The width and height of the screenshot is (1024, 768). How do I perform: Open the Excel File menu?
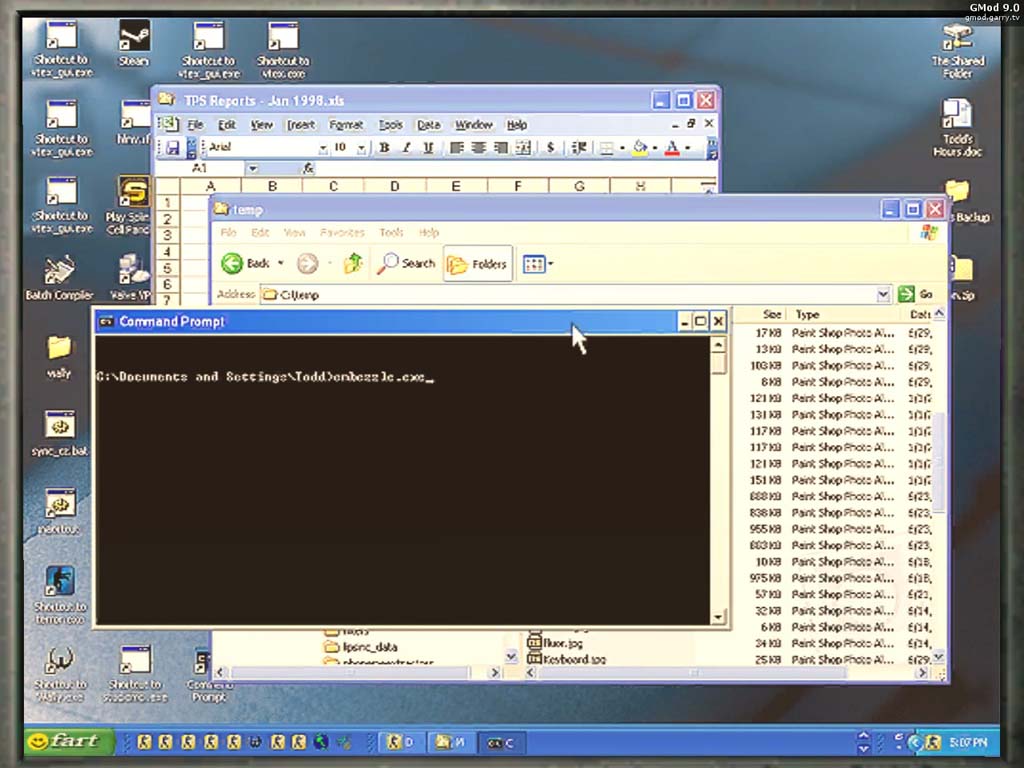pyautogui.click(x=195, y=125)
